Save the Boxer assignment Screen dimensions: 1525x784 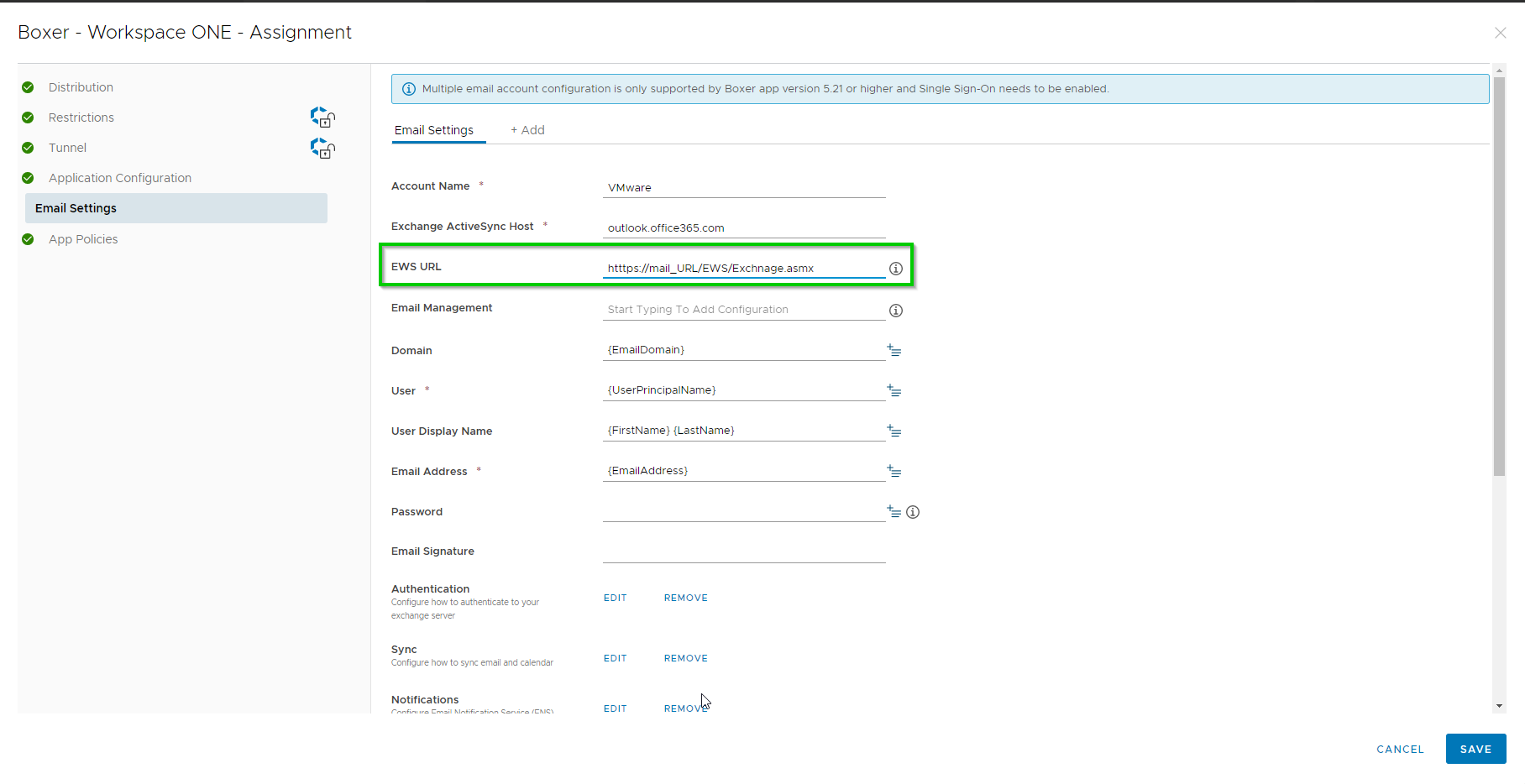[x=1475, y=749]
